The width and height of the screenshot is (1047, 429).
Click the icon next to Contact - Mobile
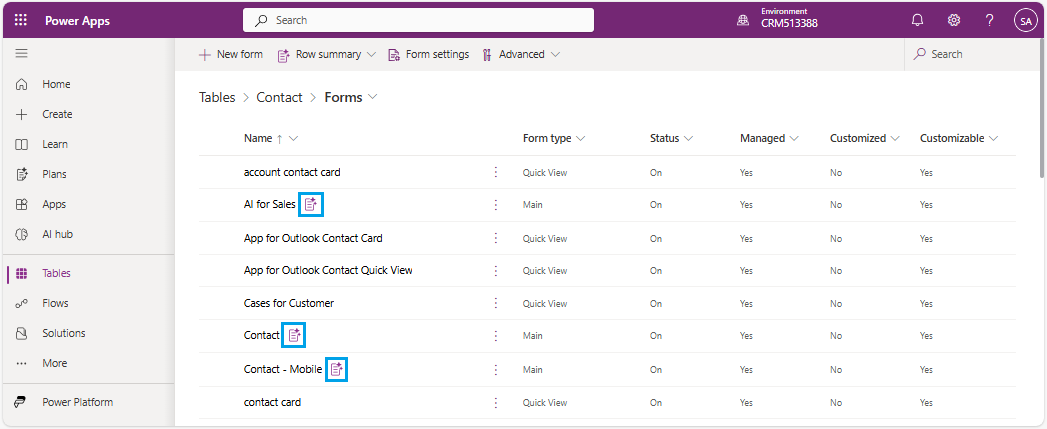337,369
